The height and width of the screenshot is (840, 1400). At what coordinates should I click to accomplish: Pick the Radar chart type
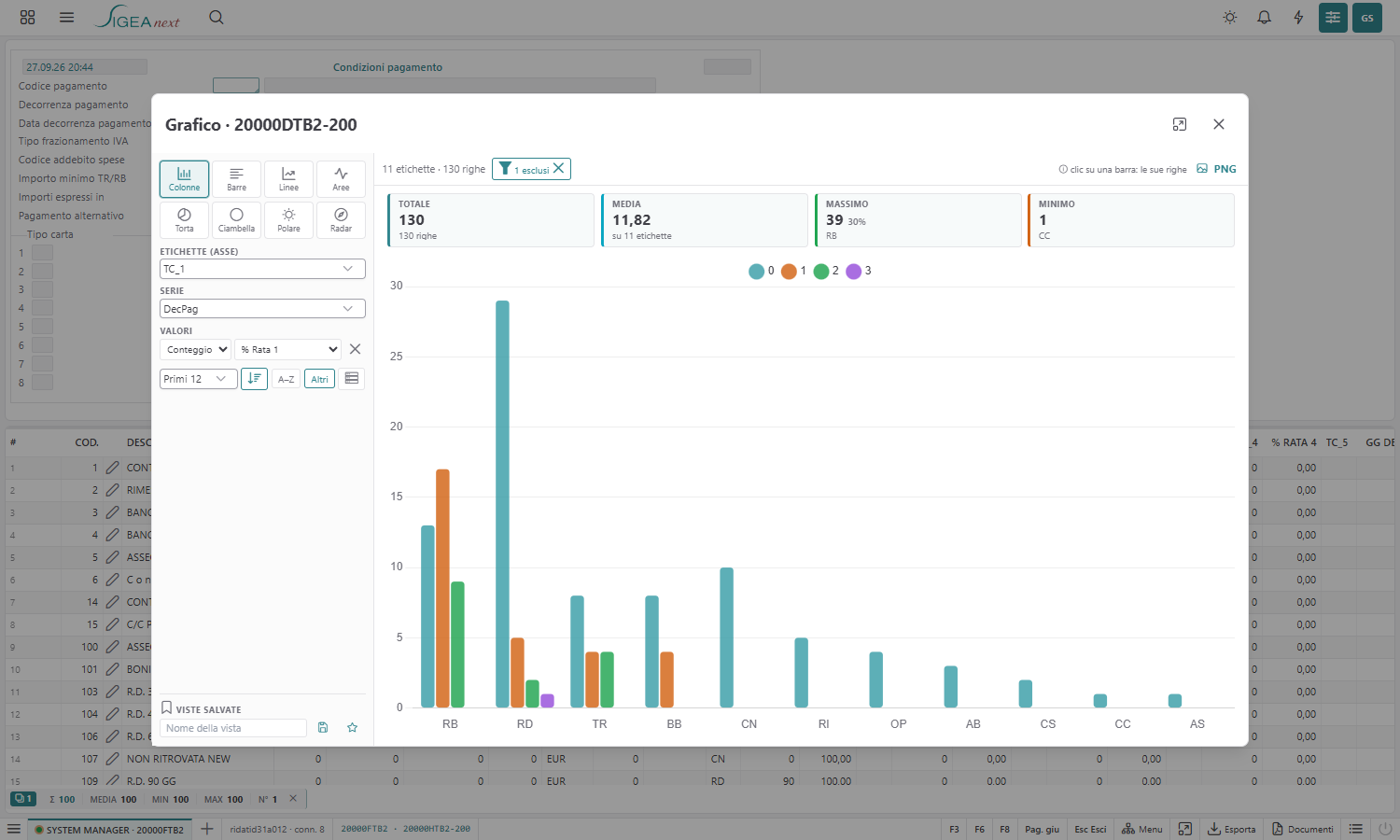click(x=341, y=220)
